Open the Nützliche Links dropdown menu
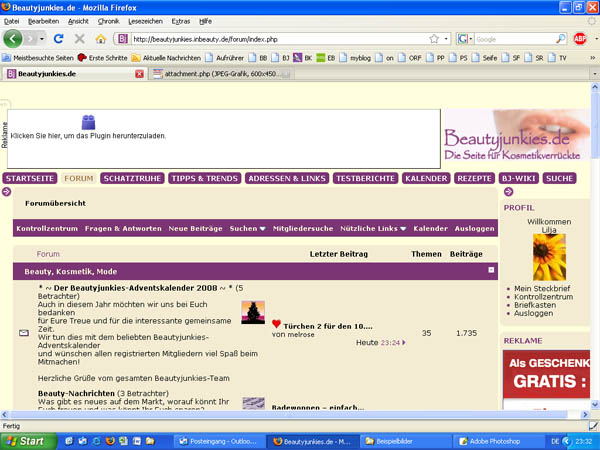 tap(373, 229)
